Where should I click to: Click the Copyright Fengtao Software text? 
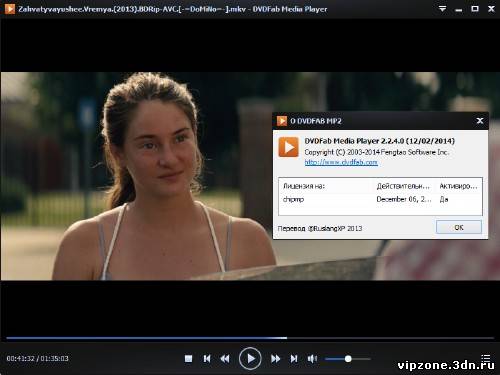pyautogui.click(x=377, y=152)
